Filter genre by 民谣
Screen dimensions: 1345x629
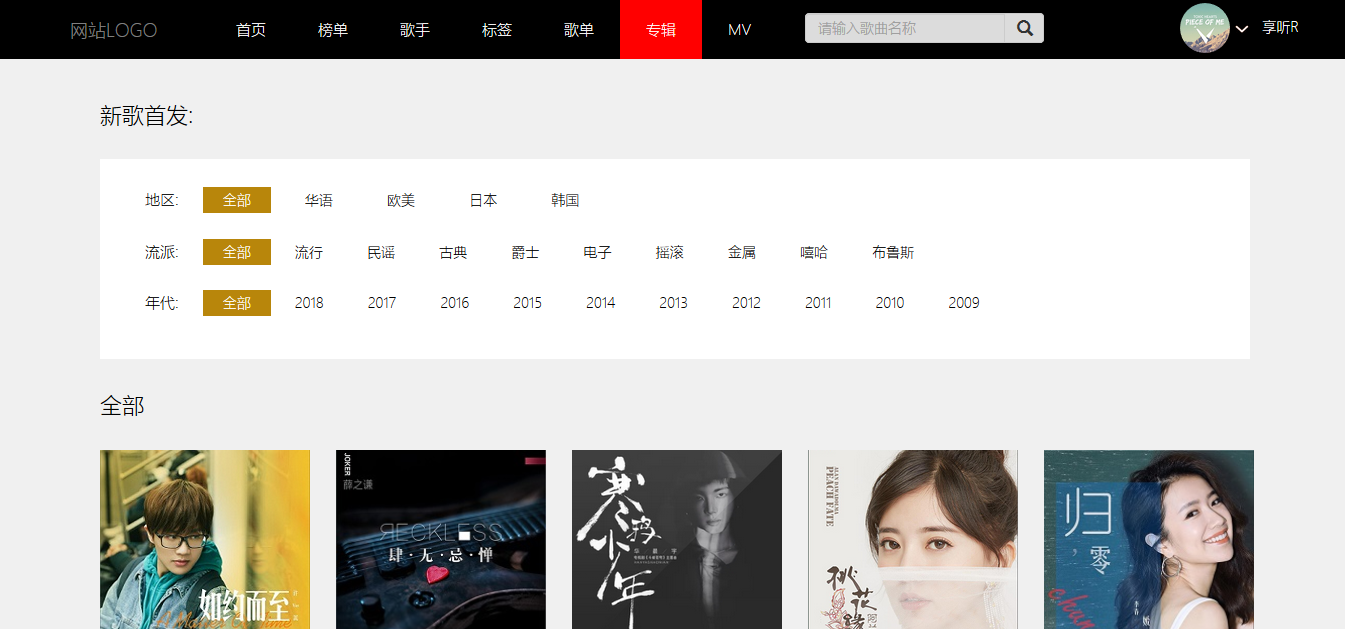pyautogui.click(x=381, y=252)
